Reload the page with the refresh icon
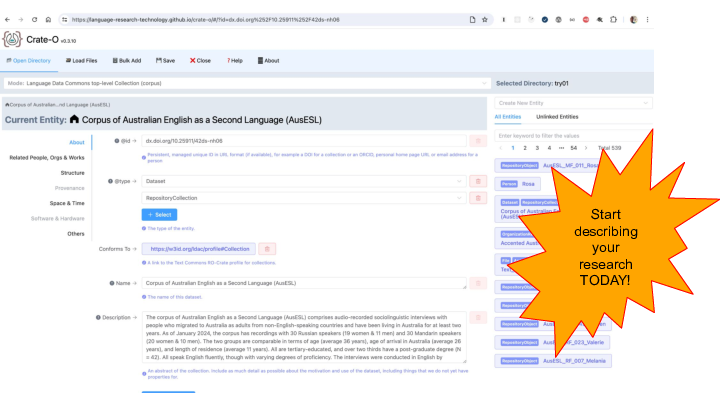The height and width of the screenshot is (405, 720). (x=34, y=20)
